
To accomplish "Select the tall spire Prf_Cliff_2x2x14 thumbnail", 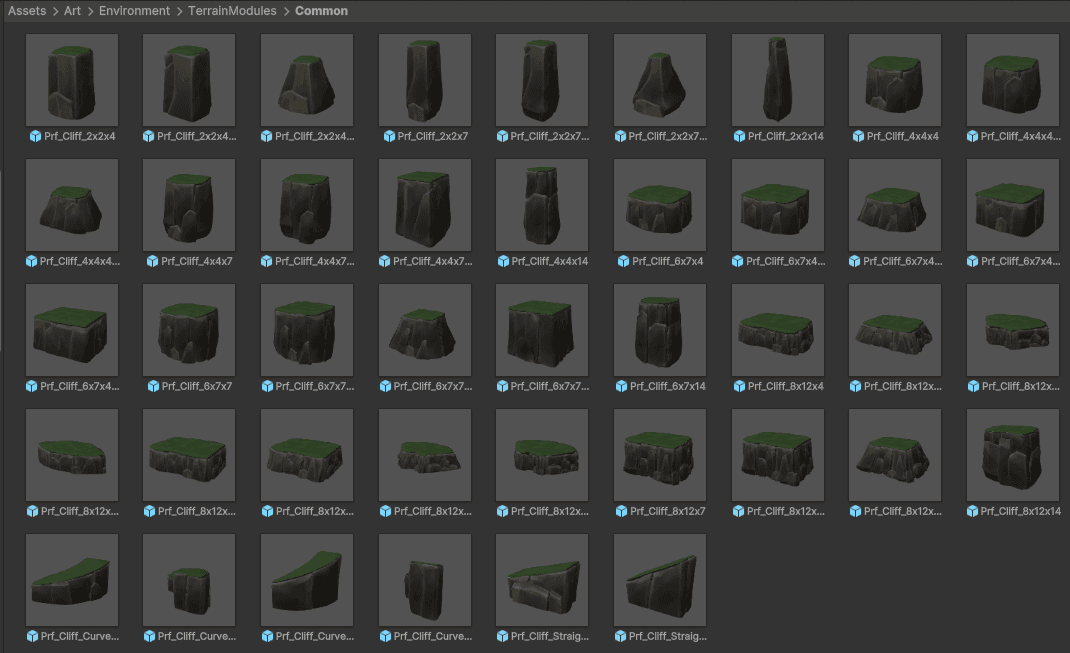I will pyautogui.click(x=777, y=80).
